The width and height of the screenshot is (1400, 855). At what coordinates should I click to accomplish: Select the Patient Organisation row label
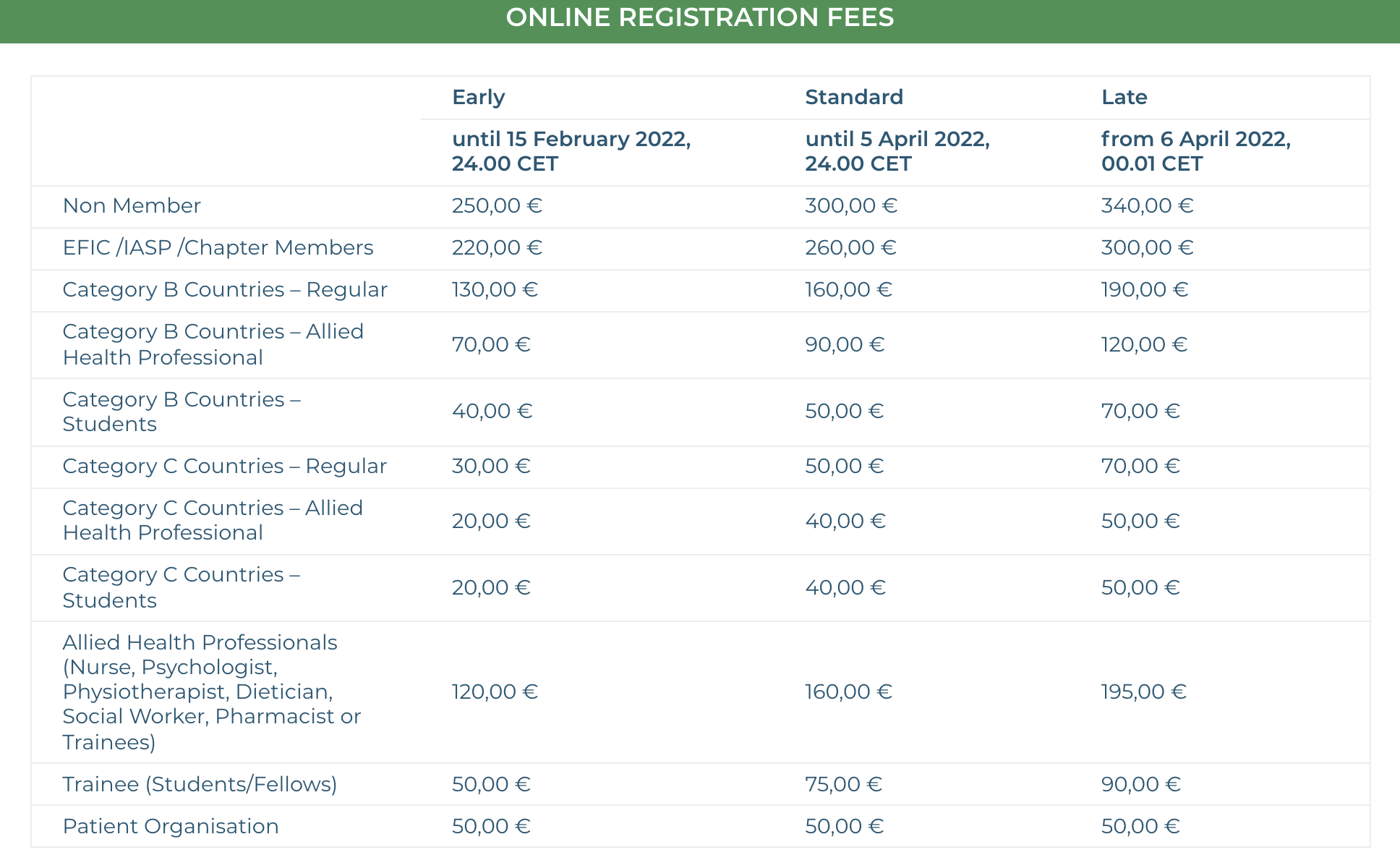171,826
